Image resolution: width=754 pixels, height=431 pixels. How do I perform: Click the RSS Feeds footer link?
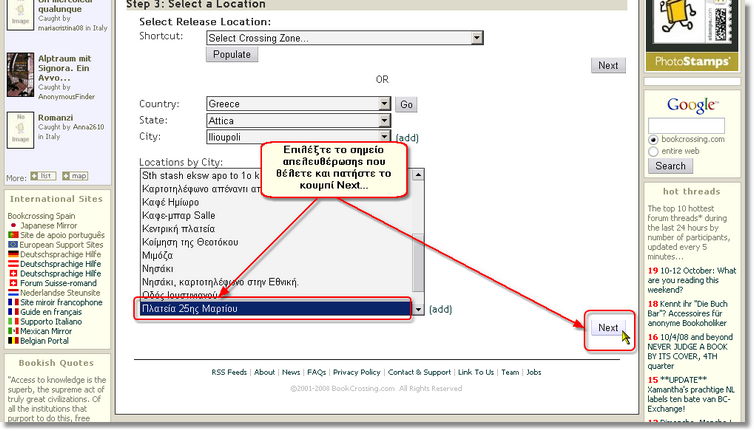click(229, 372)
